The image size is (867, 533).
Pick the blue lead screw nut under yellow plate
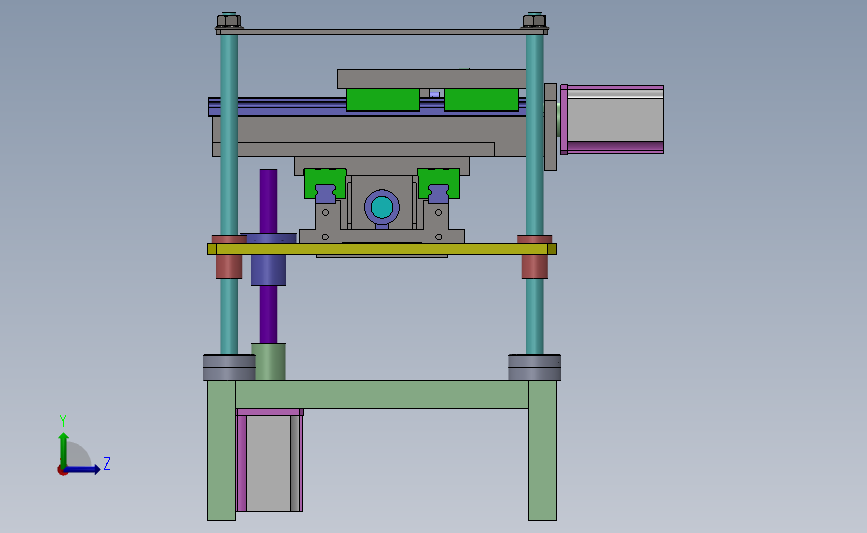[x=268, y=270]
